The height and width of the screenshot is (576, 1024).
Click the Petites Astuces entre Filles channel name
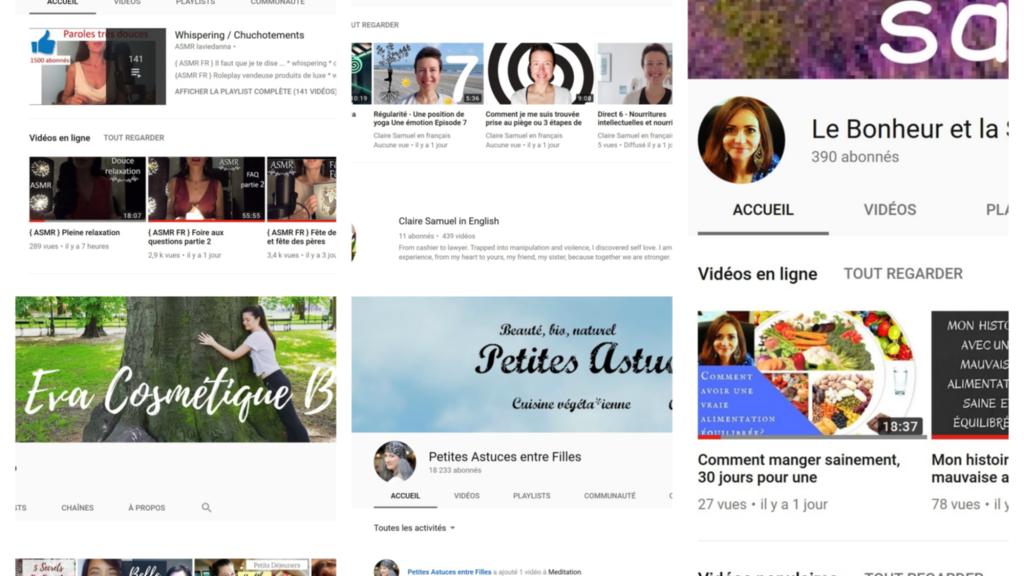click(x=505, y=456)
